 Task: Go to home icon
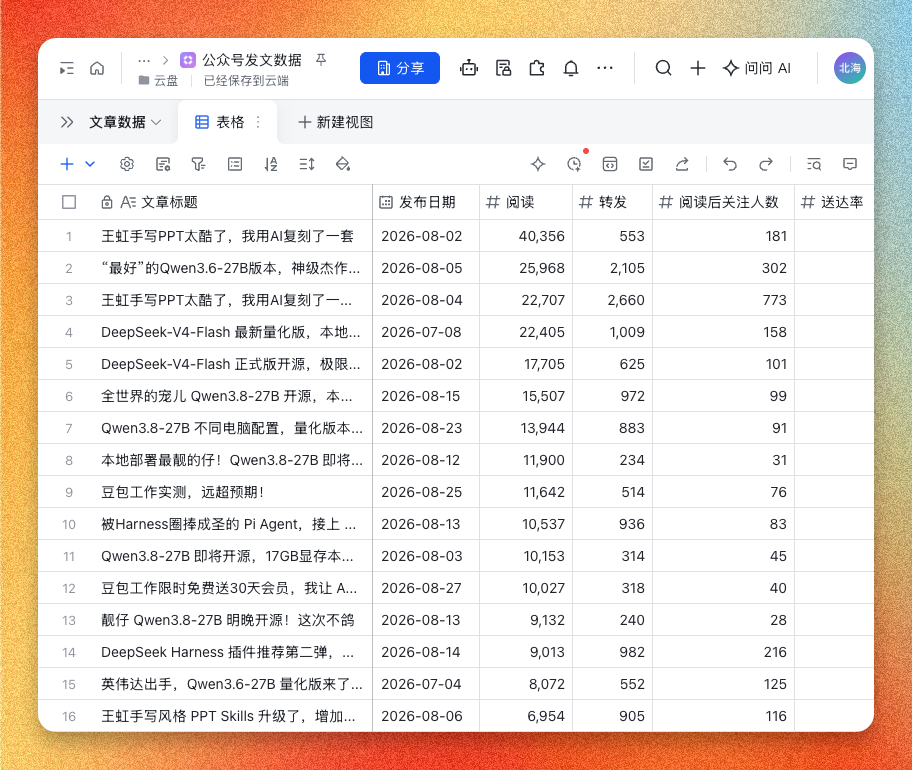pos(97,69)
